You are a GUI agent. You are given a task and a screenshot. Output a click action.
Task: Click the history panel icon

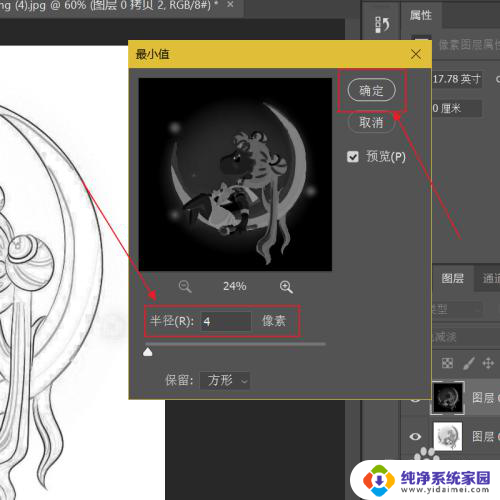382,24
